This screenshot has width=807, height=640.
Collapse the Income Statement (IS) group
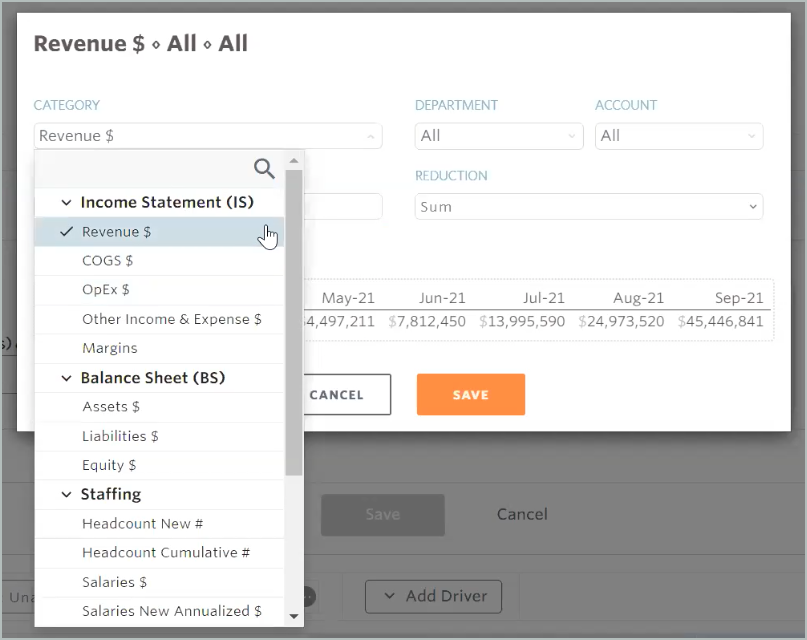coord(67,203)
